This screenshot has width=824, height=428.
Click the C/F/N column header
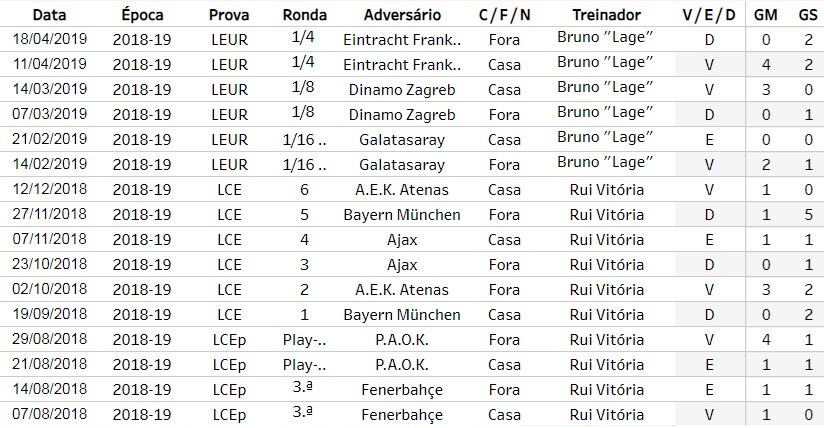(503, 15)
